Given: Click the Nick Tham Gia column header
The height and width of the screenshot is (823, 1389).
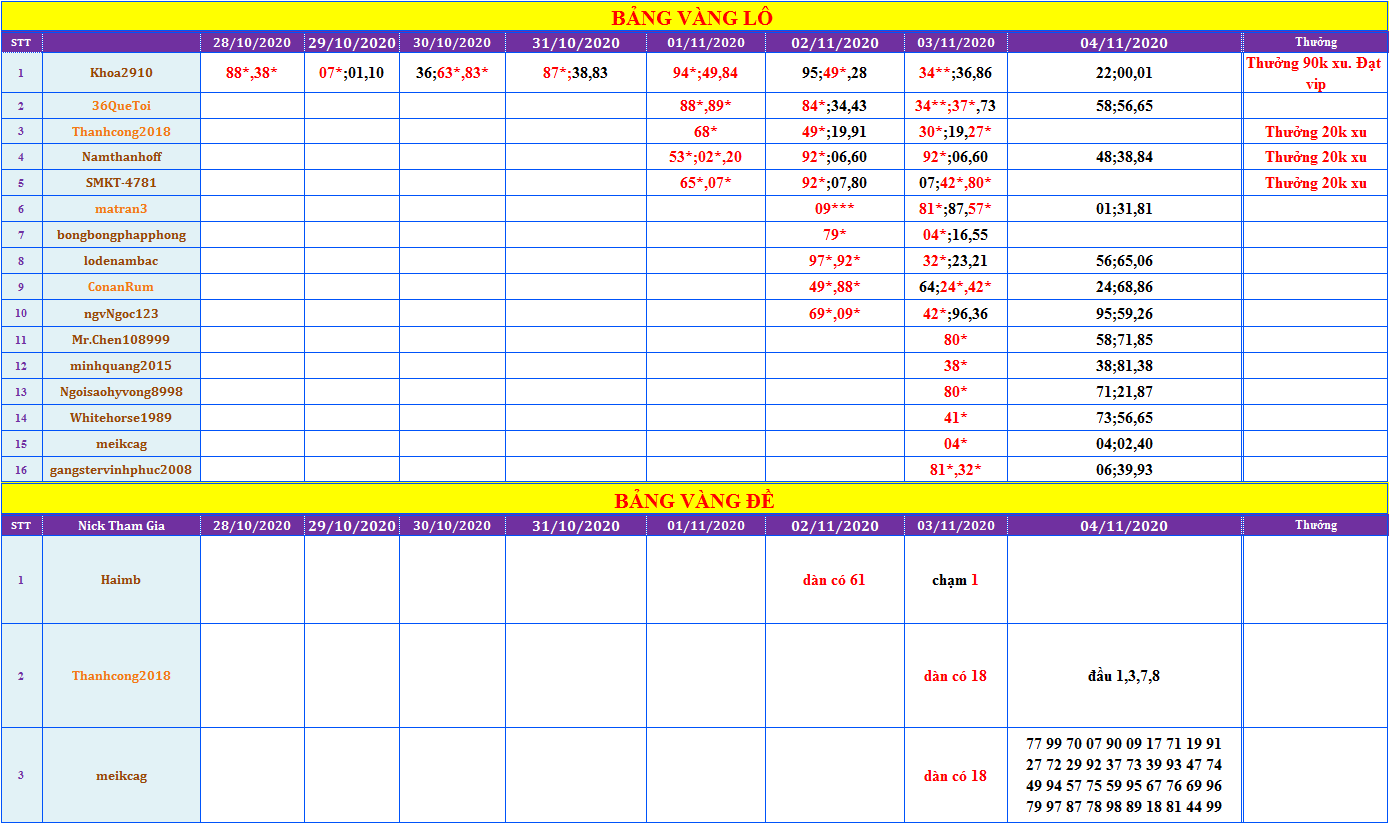Looking at the screenshot, I should (x=121, y=526).
